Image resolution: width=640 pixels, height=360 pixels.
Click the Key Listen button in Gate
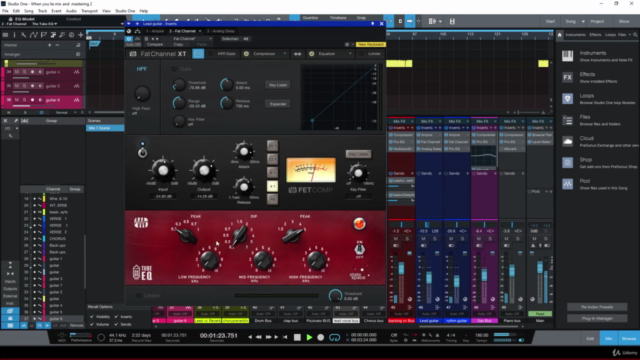point(278,85)
